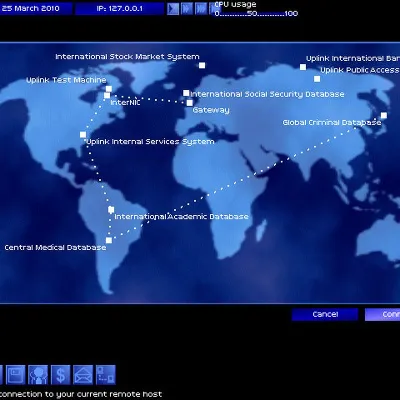
Task: Open the finance dollar sign icon
Action: [x=61, y=375]
